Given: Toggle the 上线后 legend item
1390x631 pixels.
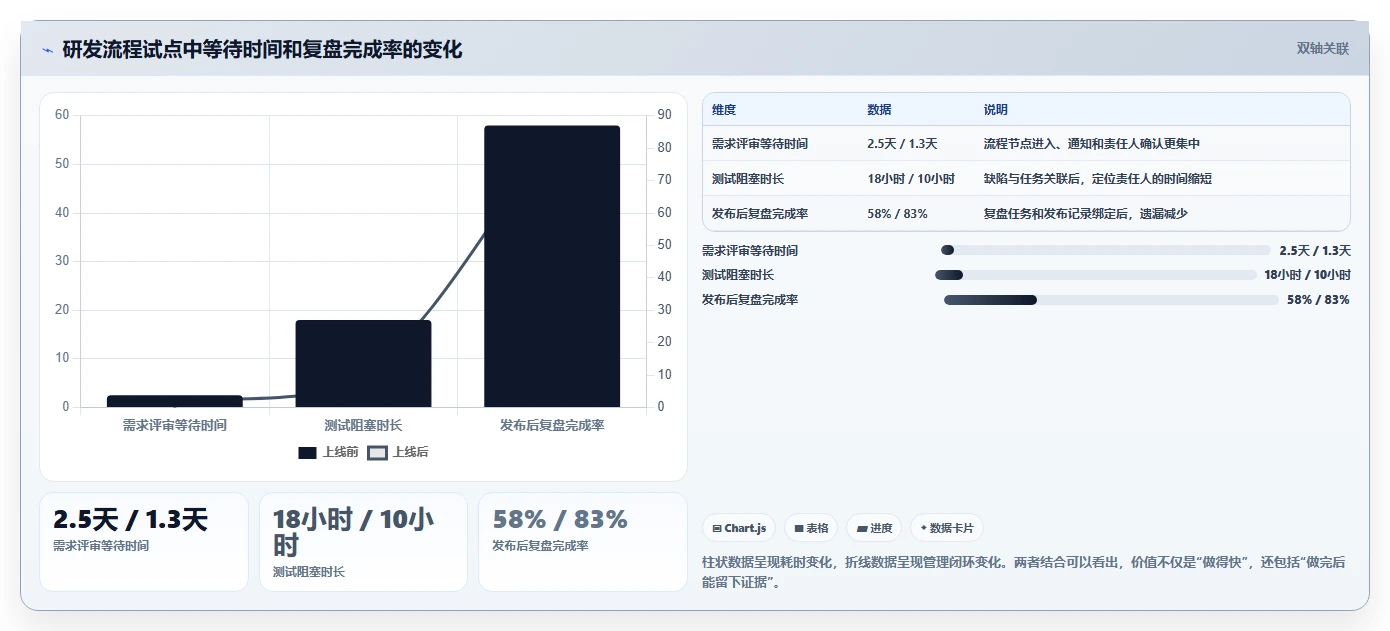Looking at the screenshot, I should [x=398, y=452].
